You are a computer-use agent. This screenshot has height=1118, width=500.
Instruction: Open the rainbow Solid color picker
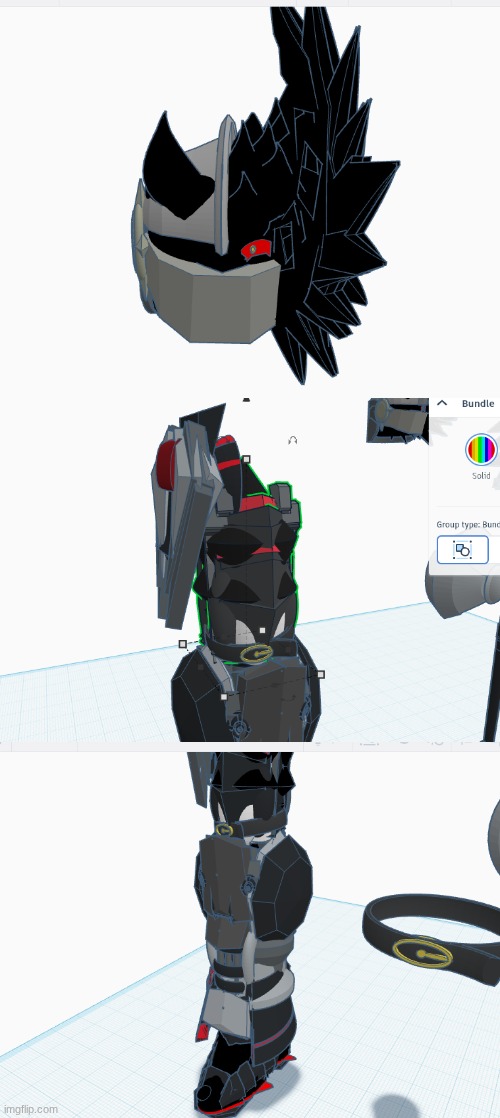[x=481, y=450]
